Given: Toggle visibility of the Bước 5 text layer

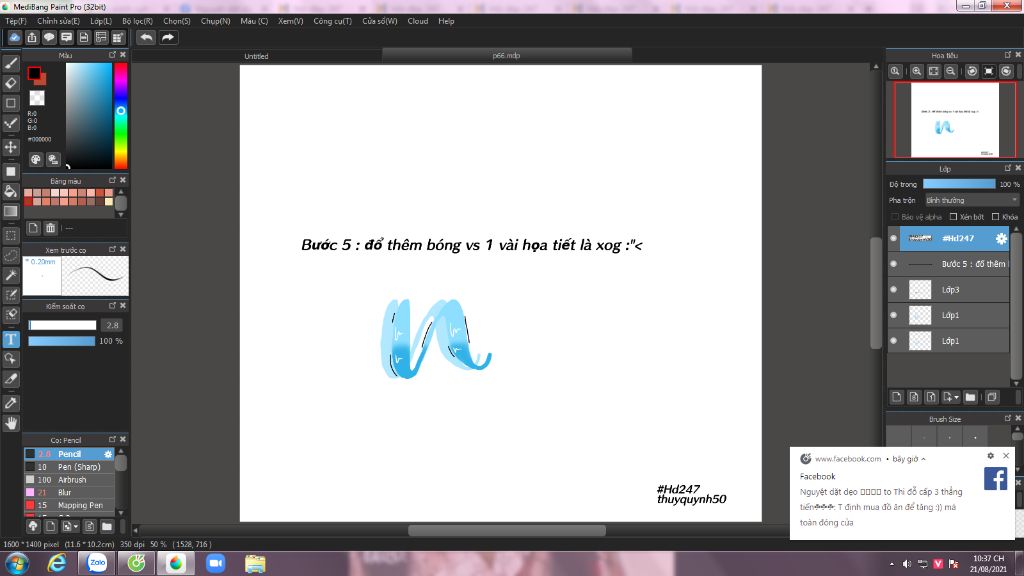Looking at the screenshot, I should [893, 264].
